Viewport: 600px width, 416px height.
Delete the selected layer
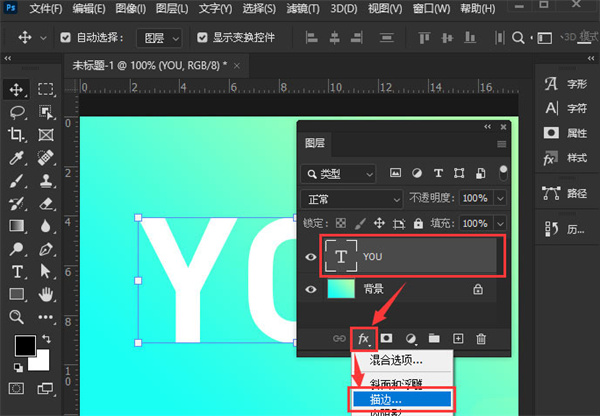[481, 339]
